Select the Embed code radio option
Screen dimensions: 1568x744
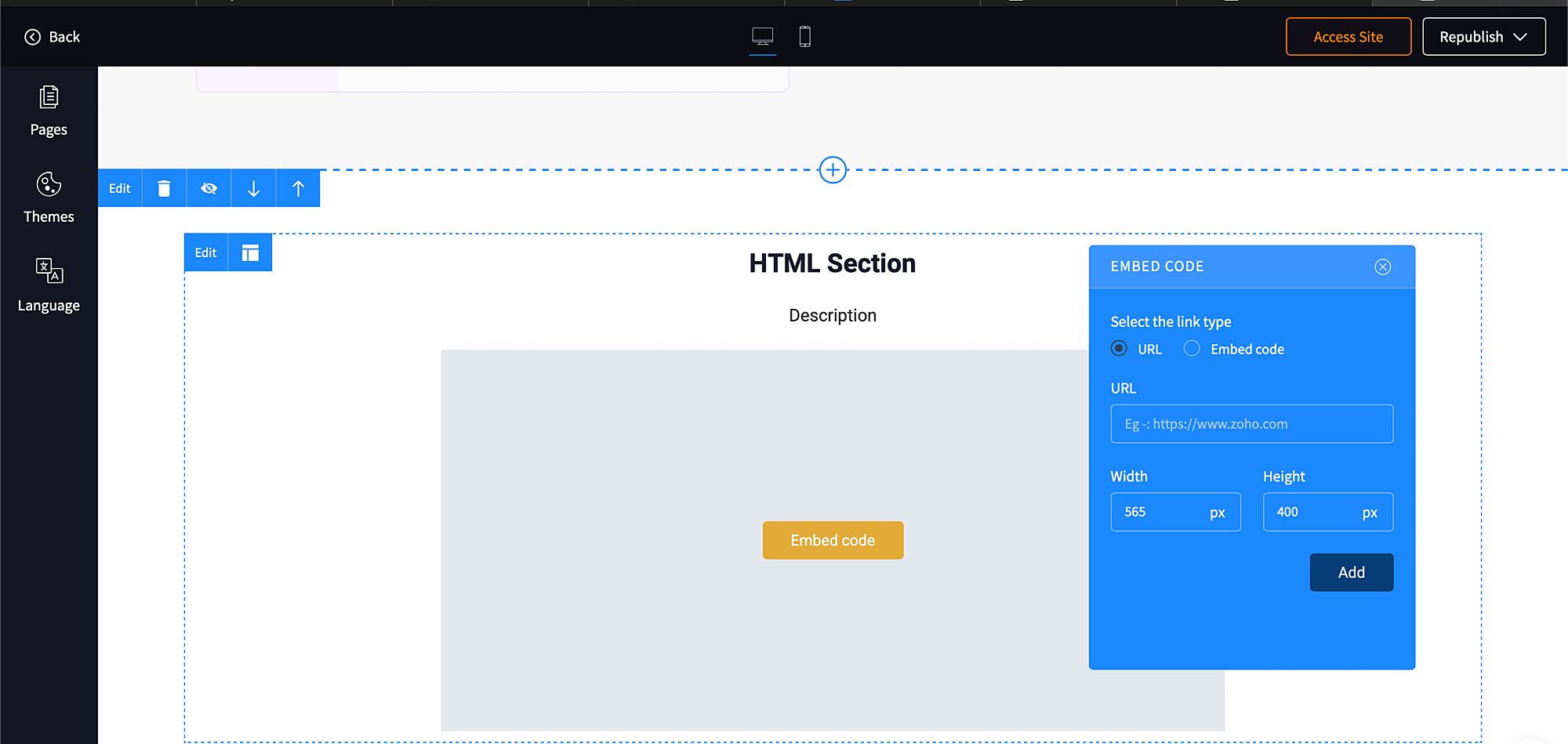coord(1192,349)
